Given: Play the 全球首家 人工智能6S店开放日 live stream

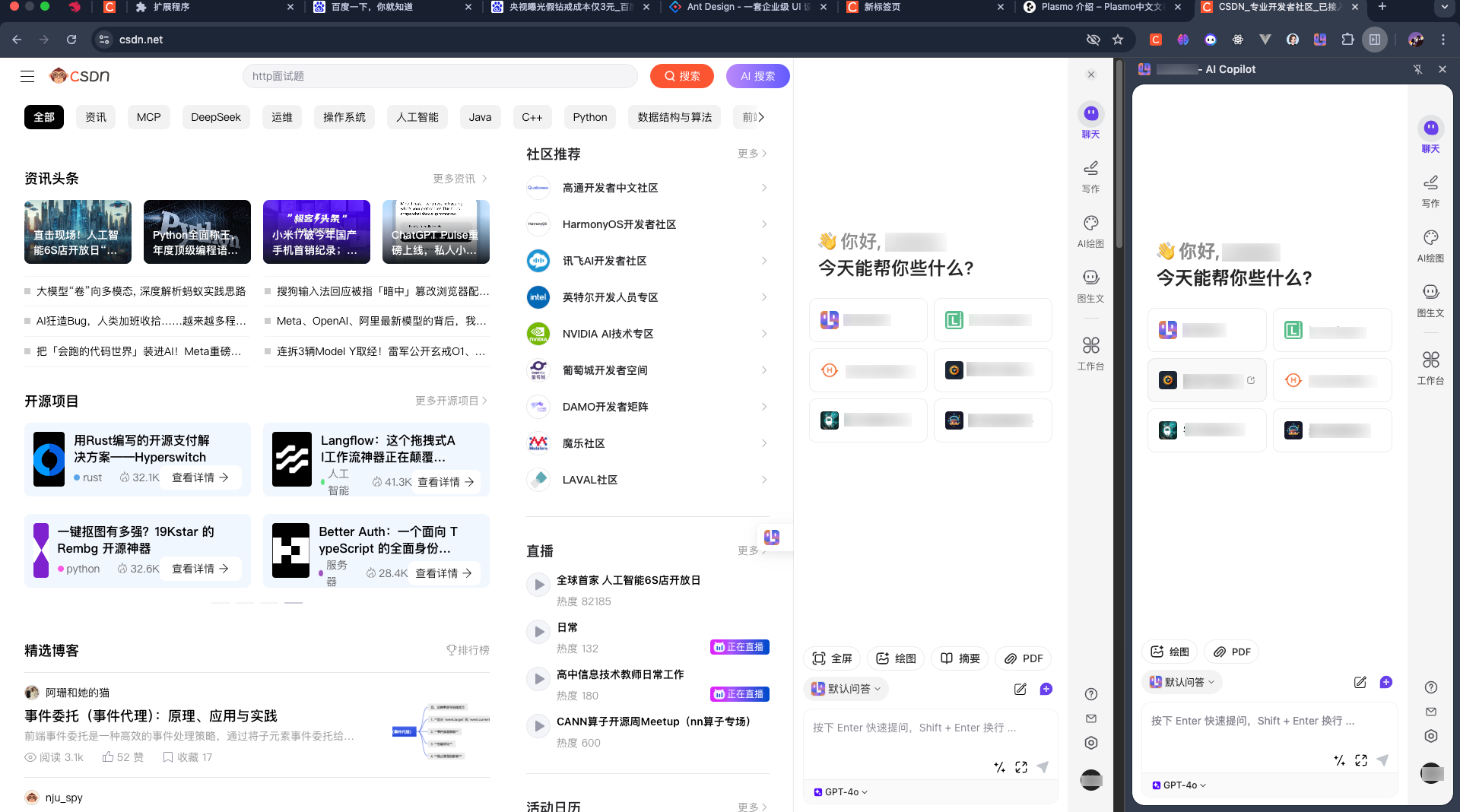Looking at the screenshot, I should click(539, 585).
